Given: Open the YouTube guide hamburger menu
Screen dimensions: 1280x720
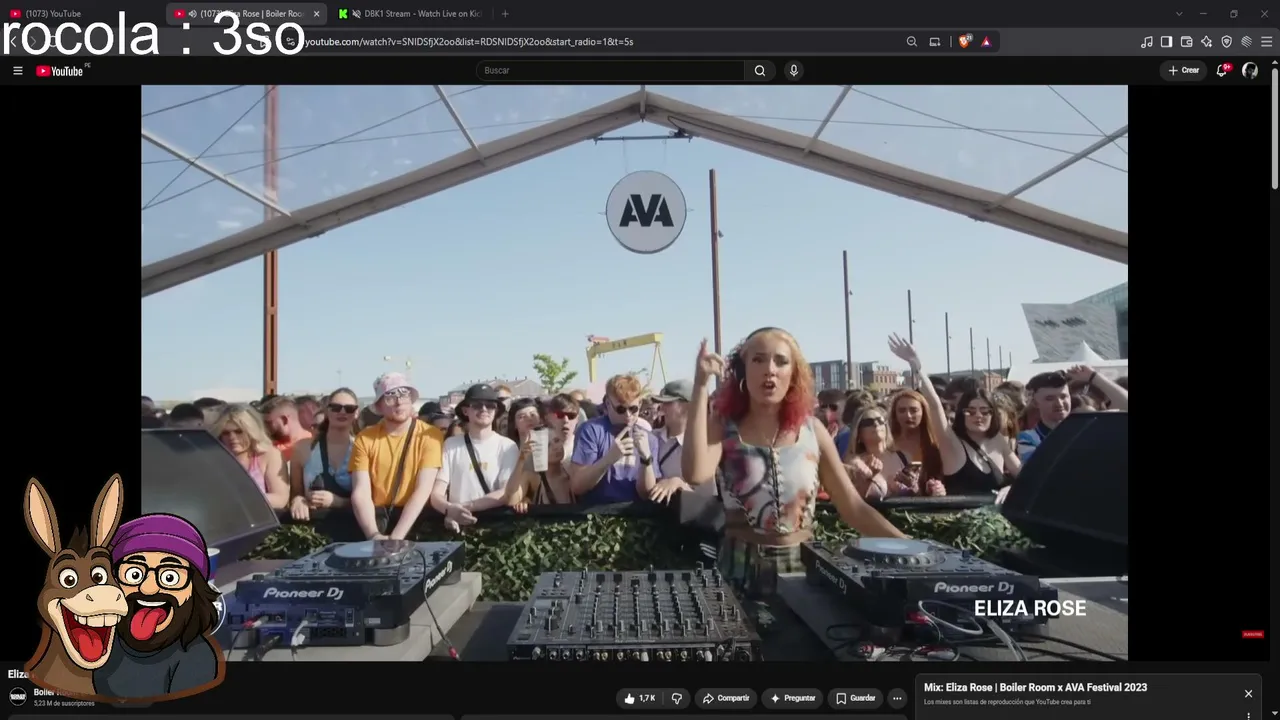Looking at the screenshot, I should pyautogui.click(x=17, y=70).
